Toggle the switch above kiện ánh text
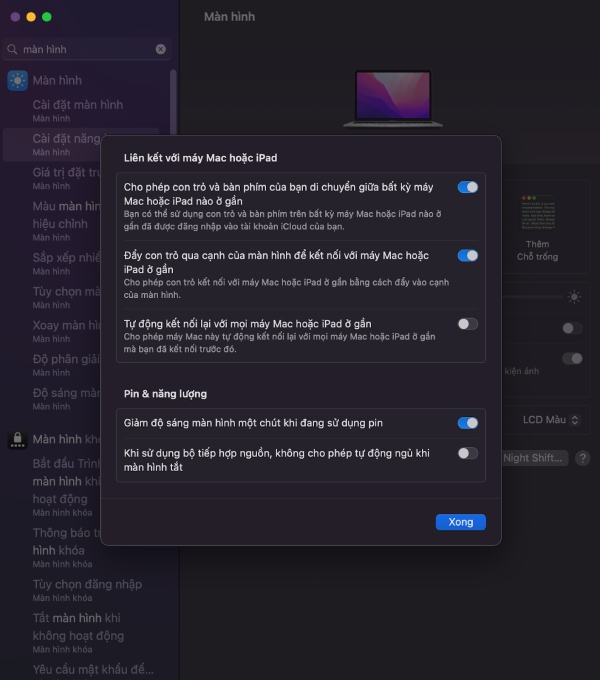 [x=572, y=358]
